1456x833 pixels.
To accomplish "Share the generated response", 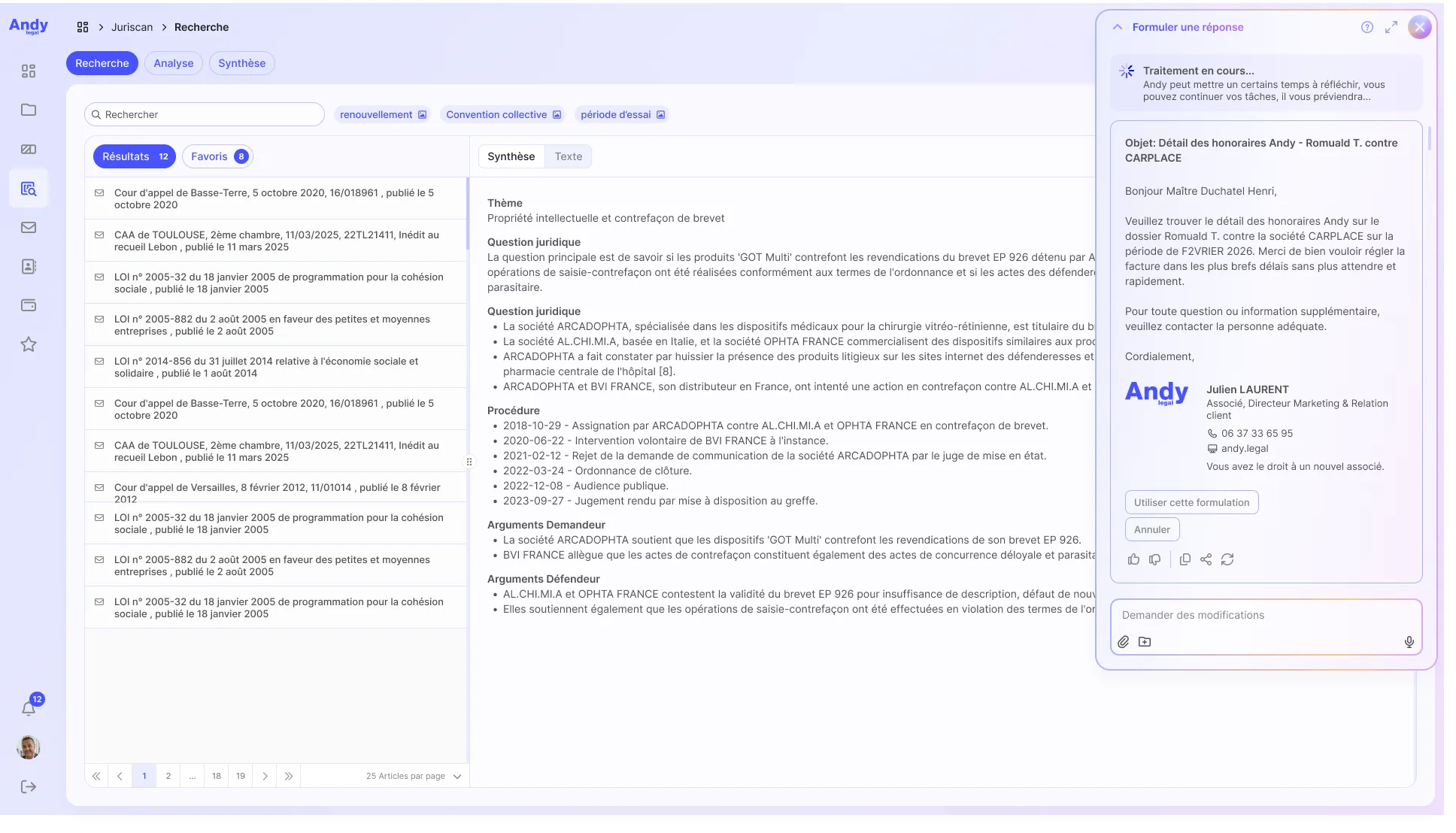I will (x=1206, y=559).
